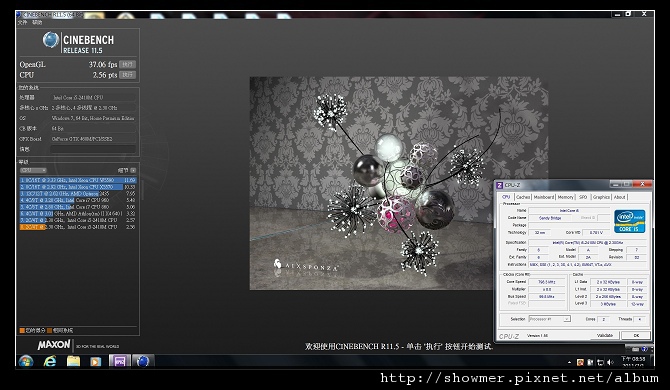
Task: Open the Help menu in Cinebench
Action: point(38,22)
